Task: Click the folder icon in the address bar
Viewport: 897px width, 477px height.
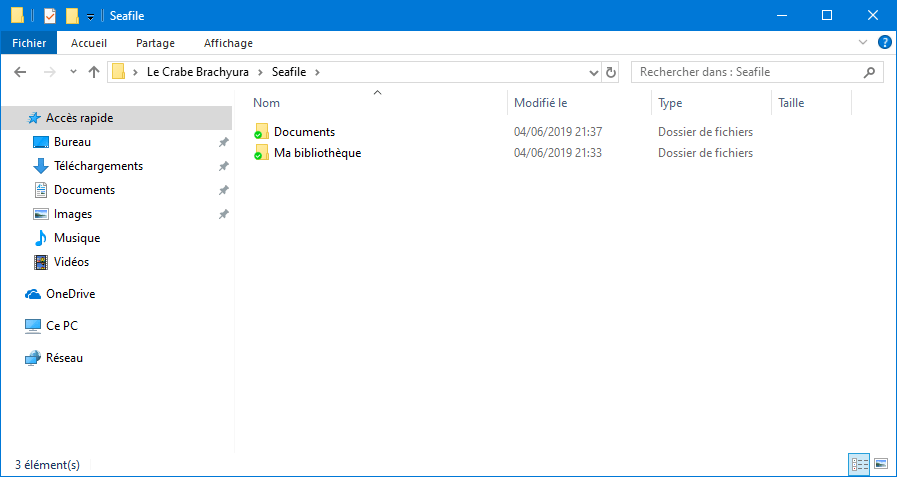Action: (x=118, y=72)
